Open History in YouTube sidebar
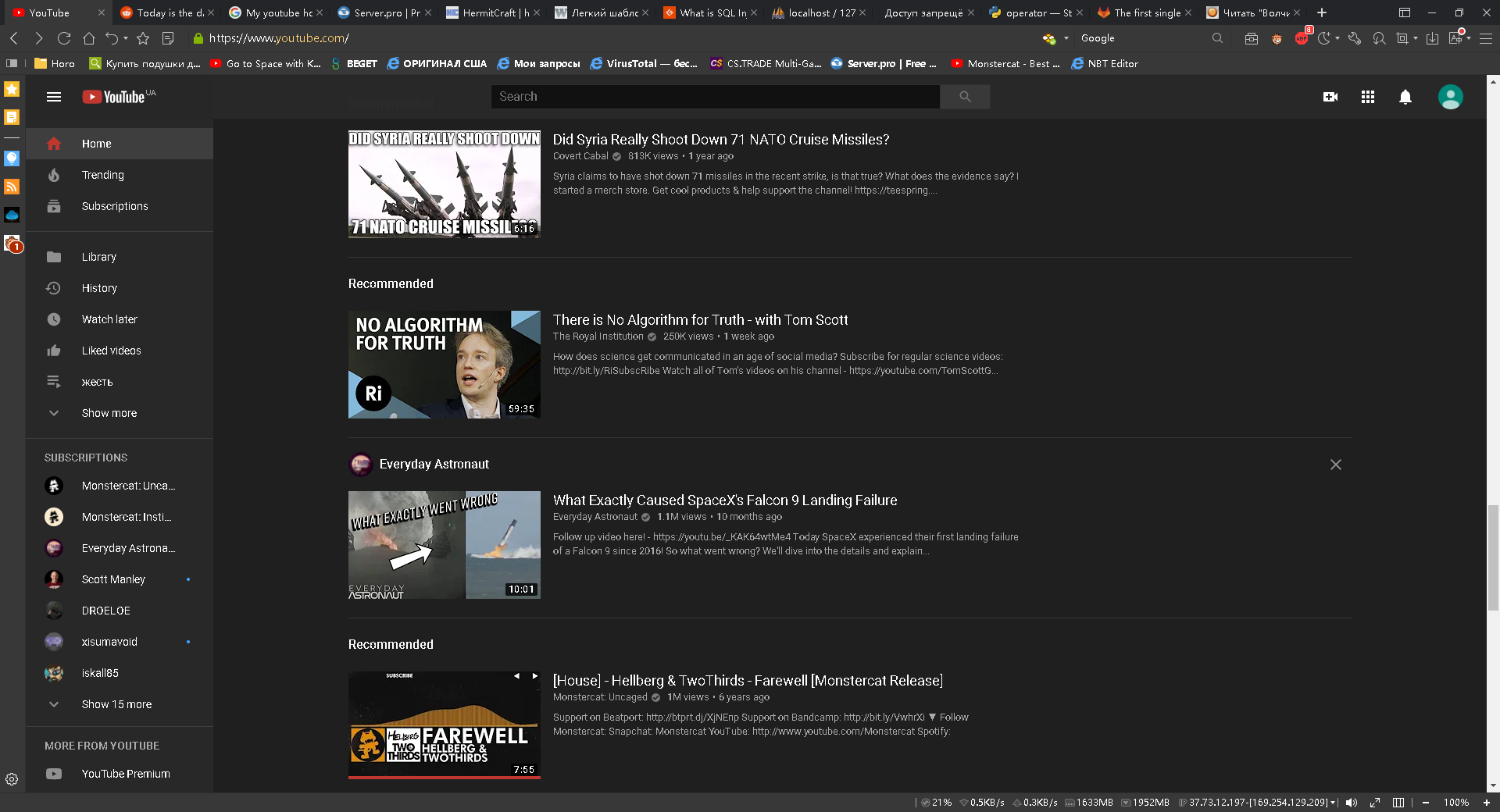Screen dimensions: 1500x812 [x=120, y=288]
